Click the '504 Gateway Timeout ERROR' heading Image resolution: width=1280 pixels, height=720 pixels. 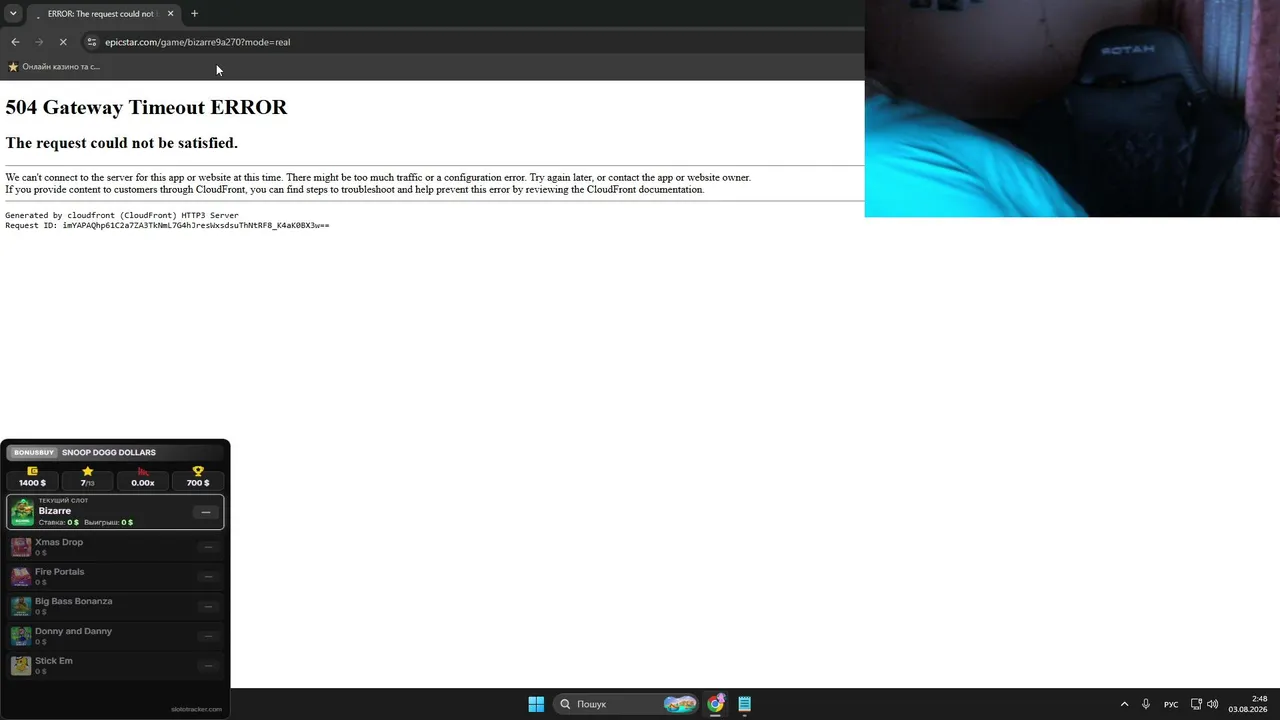coord(146,108)
